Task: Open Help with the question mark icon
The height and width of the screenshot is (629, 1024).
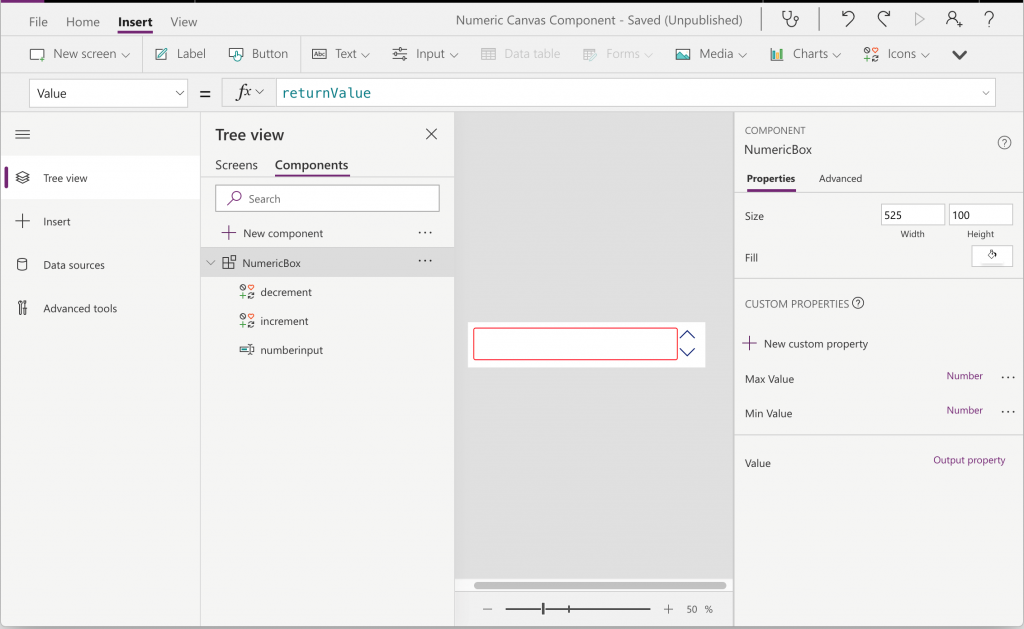Action: [x=990, y=18]
